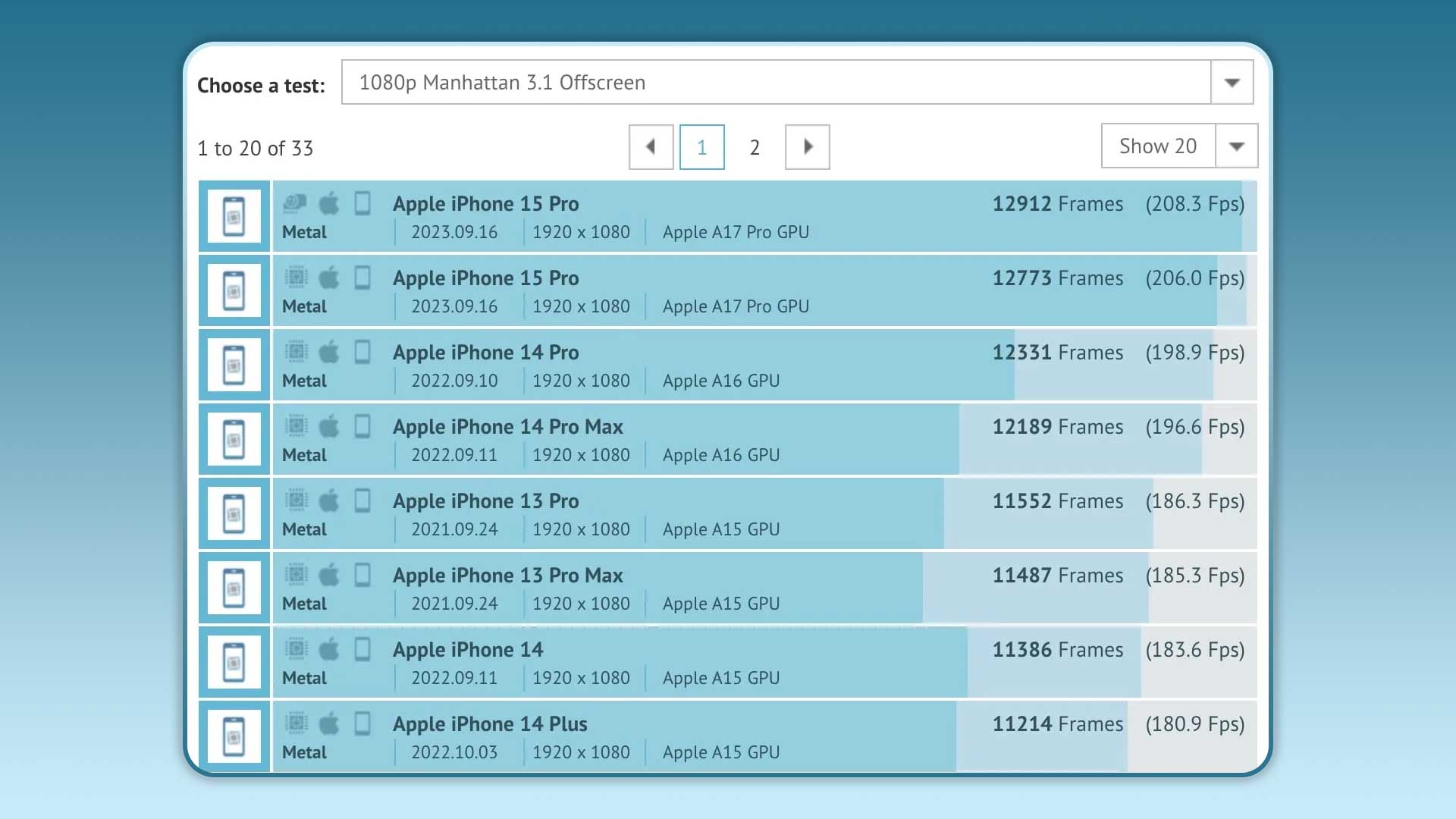Open the test selection dropdown arrow
Image resolution: width=1456 pixels, height=819 pixels.
coord(1232,82)
